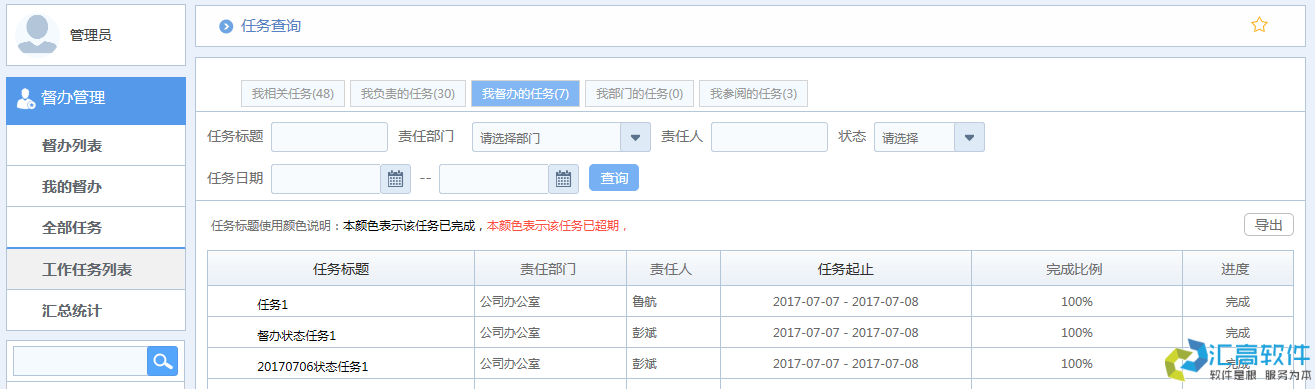Focus the sidebar search input box
Screen dimensions: 1315x389
click(x=80, y=361)
